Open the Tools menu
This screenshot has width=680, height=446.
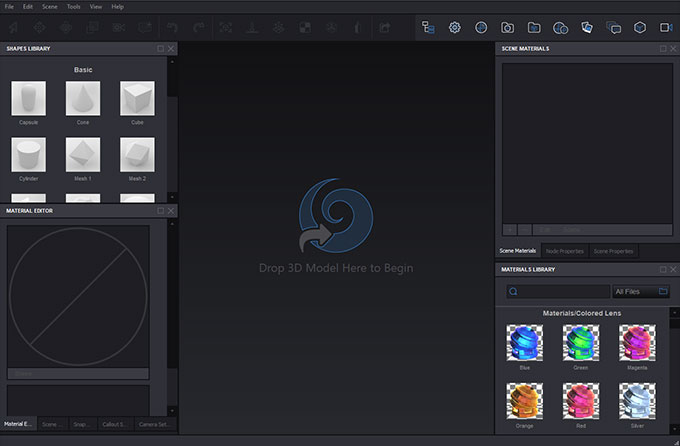tap(74, 6)
